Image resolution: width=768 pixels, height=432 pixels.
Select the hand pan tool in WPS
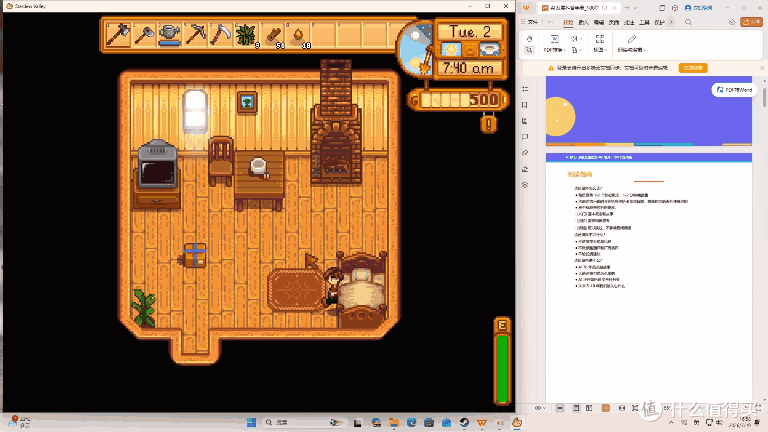point(529,39)
